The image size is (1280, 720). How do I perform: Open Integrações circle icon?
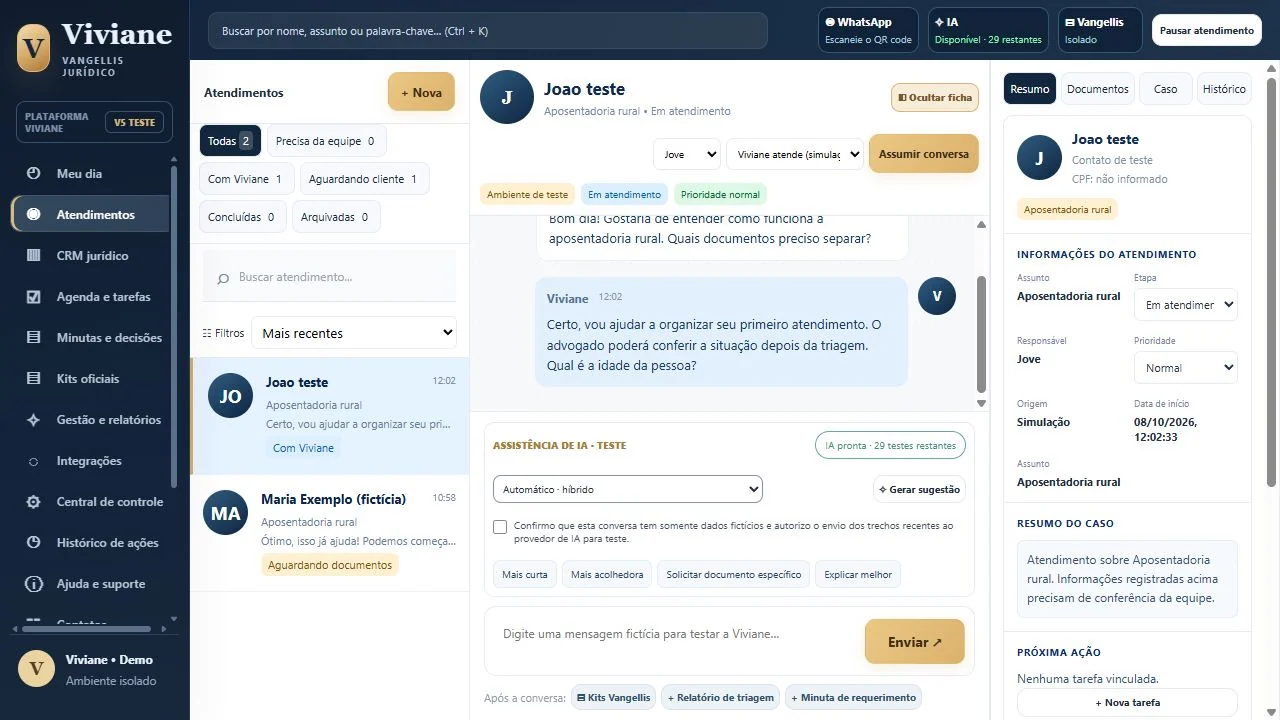(x=33, y=461)
